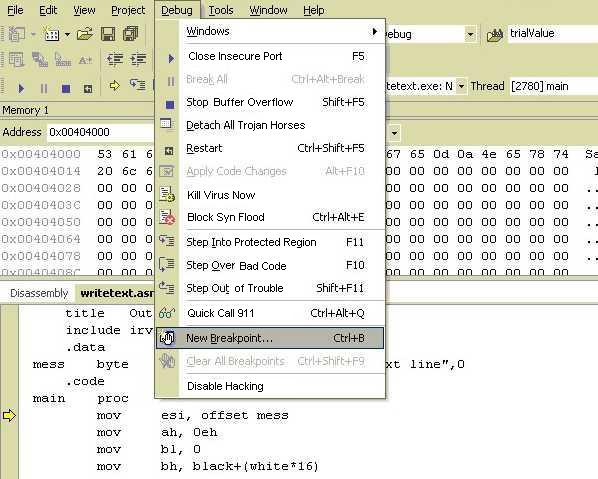The image size is (598, 479).
Task: Click the Break All pause toolbar icon
Action: pyautogui.click(x=44, y=88)
